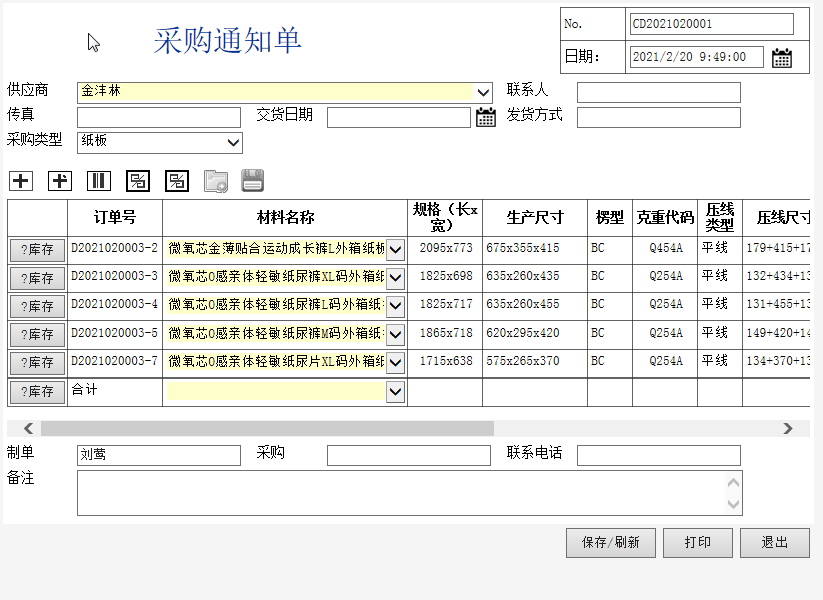Click the first plus icon in the toolbar
This screenshot has width=823, height=600.
(21, 181)
